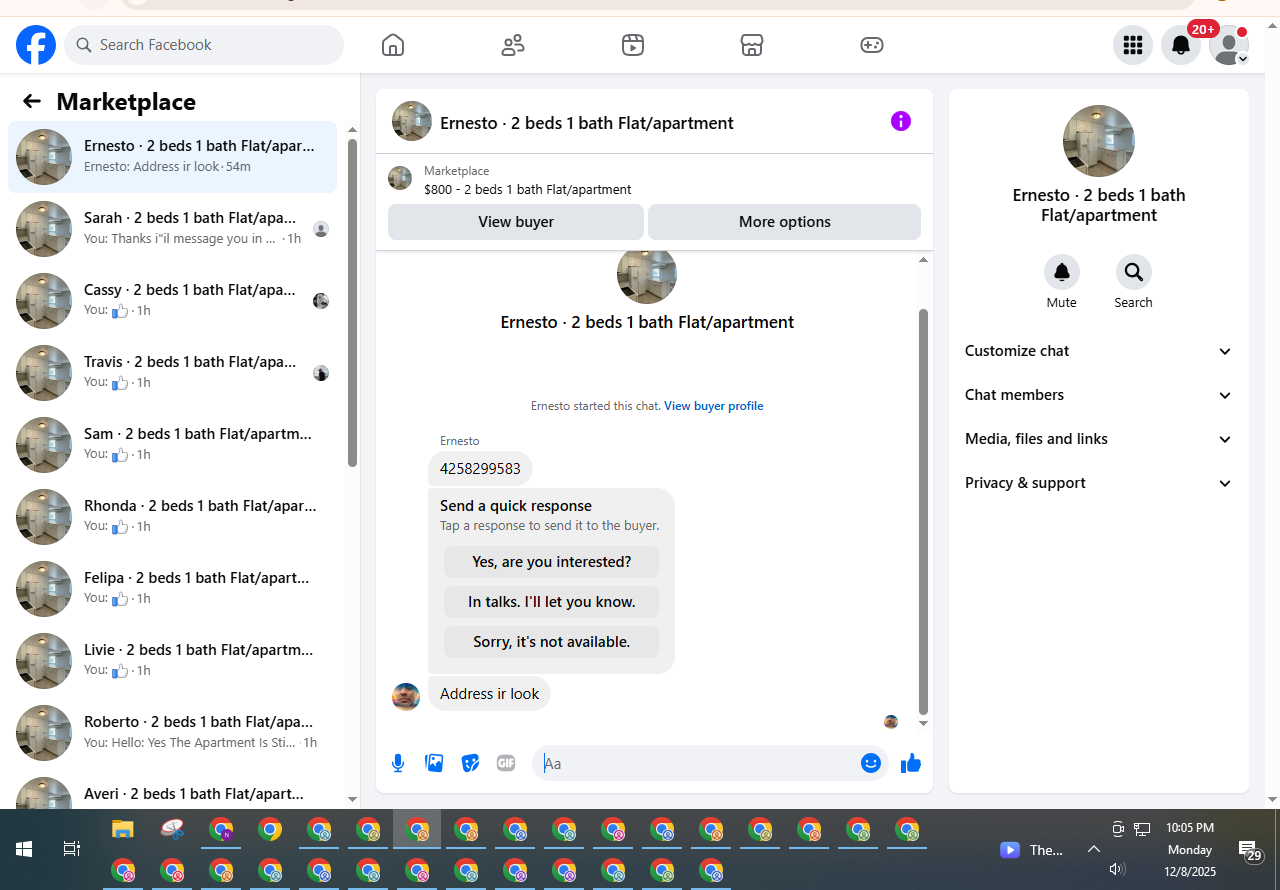Open the Facebook logo home link

[x=36, y=45]
